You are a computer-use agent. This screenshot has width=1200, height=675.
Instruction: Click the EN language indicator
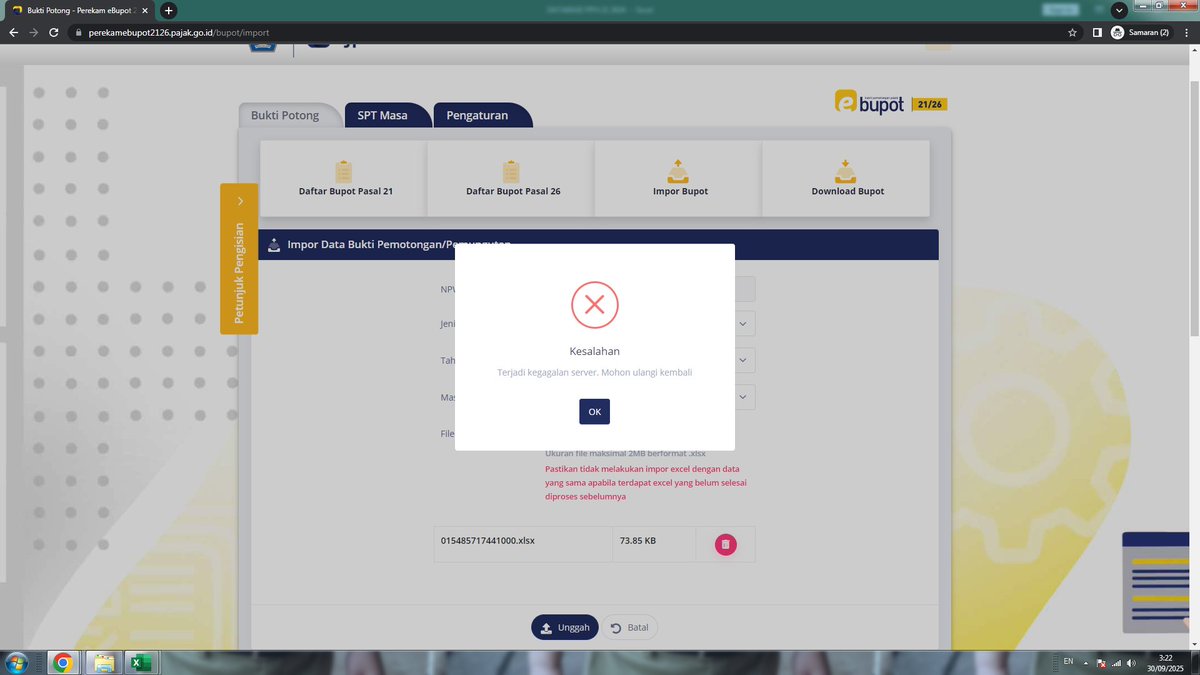[1068, 662]
